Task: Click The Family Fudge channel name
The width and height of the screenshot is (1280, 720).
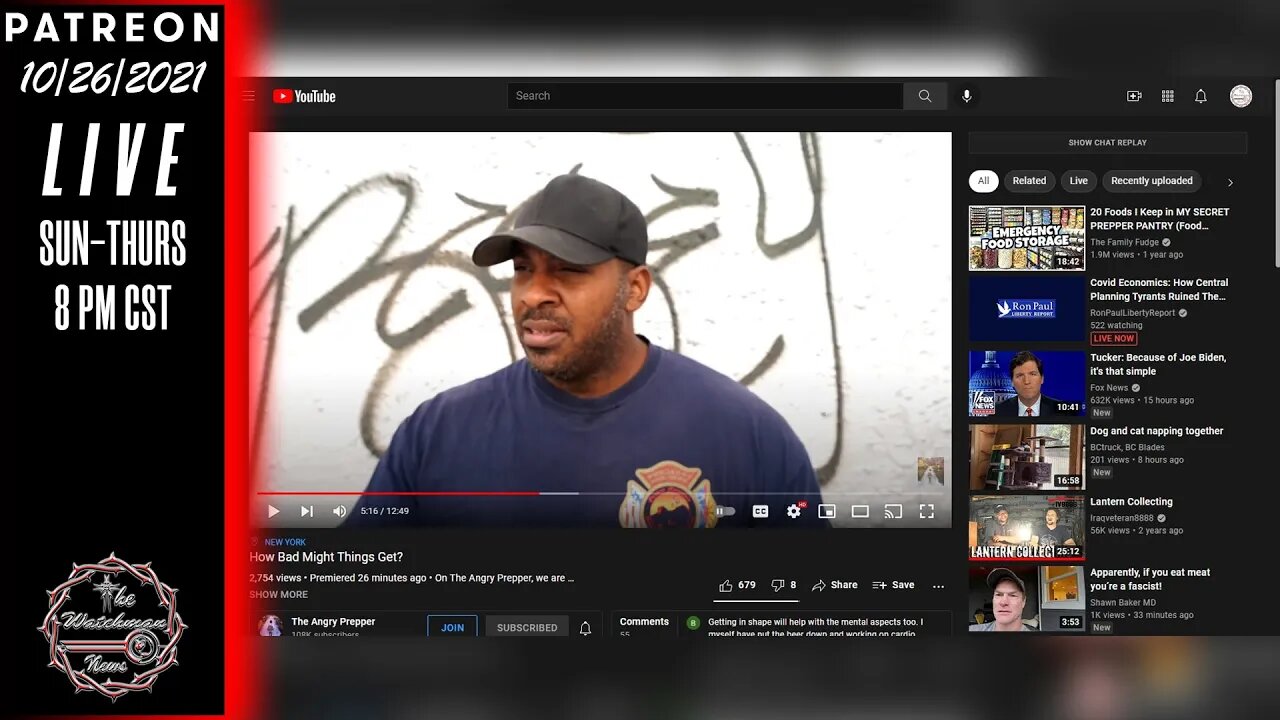Action: [1124, 242]
